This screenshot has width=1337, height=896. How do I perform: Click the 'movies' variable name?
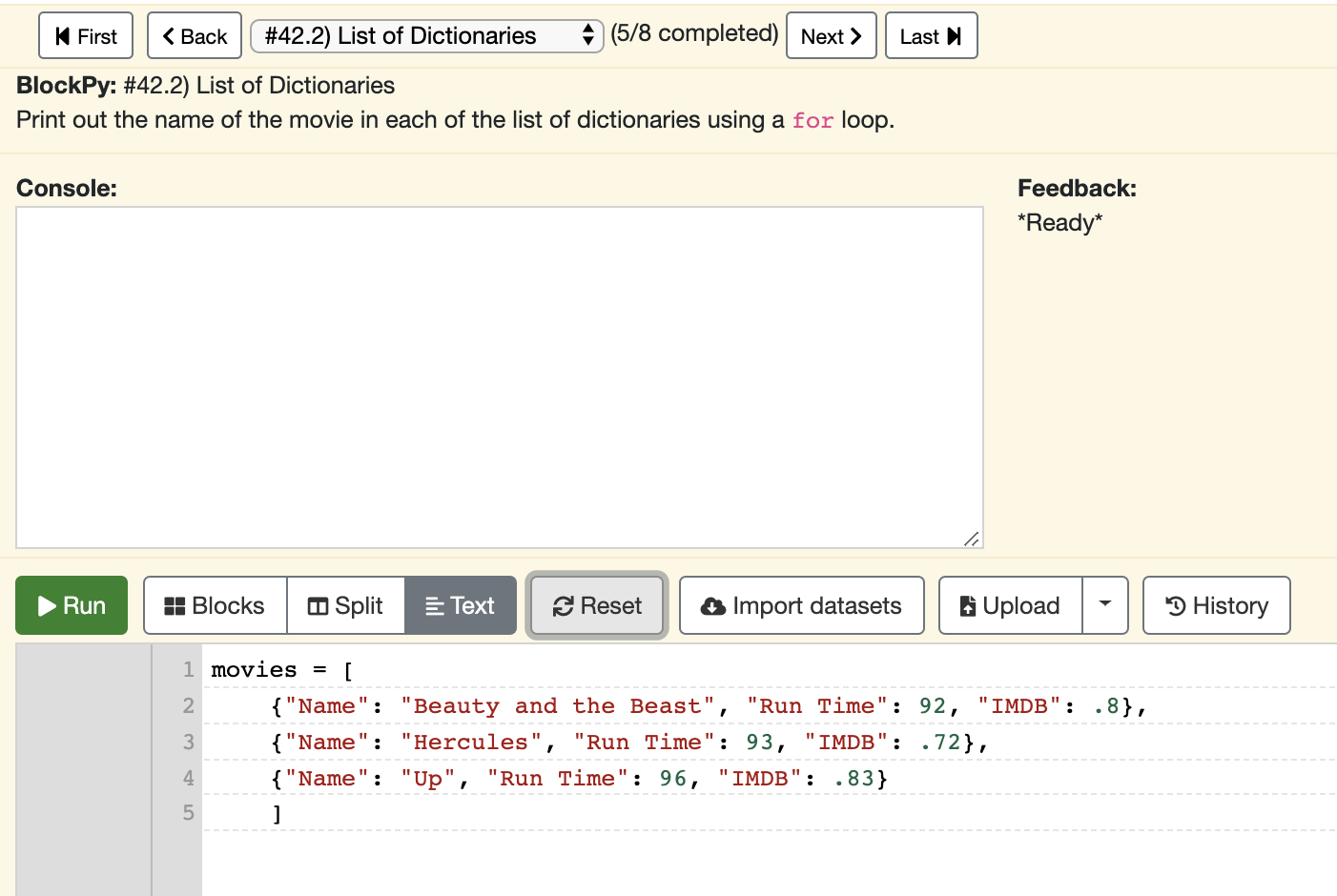coord(255,670)
